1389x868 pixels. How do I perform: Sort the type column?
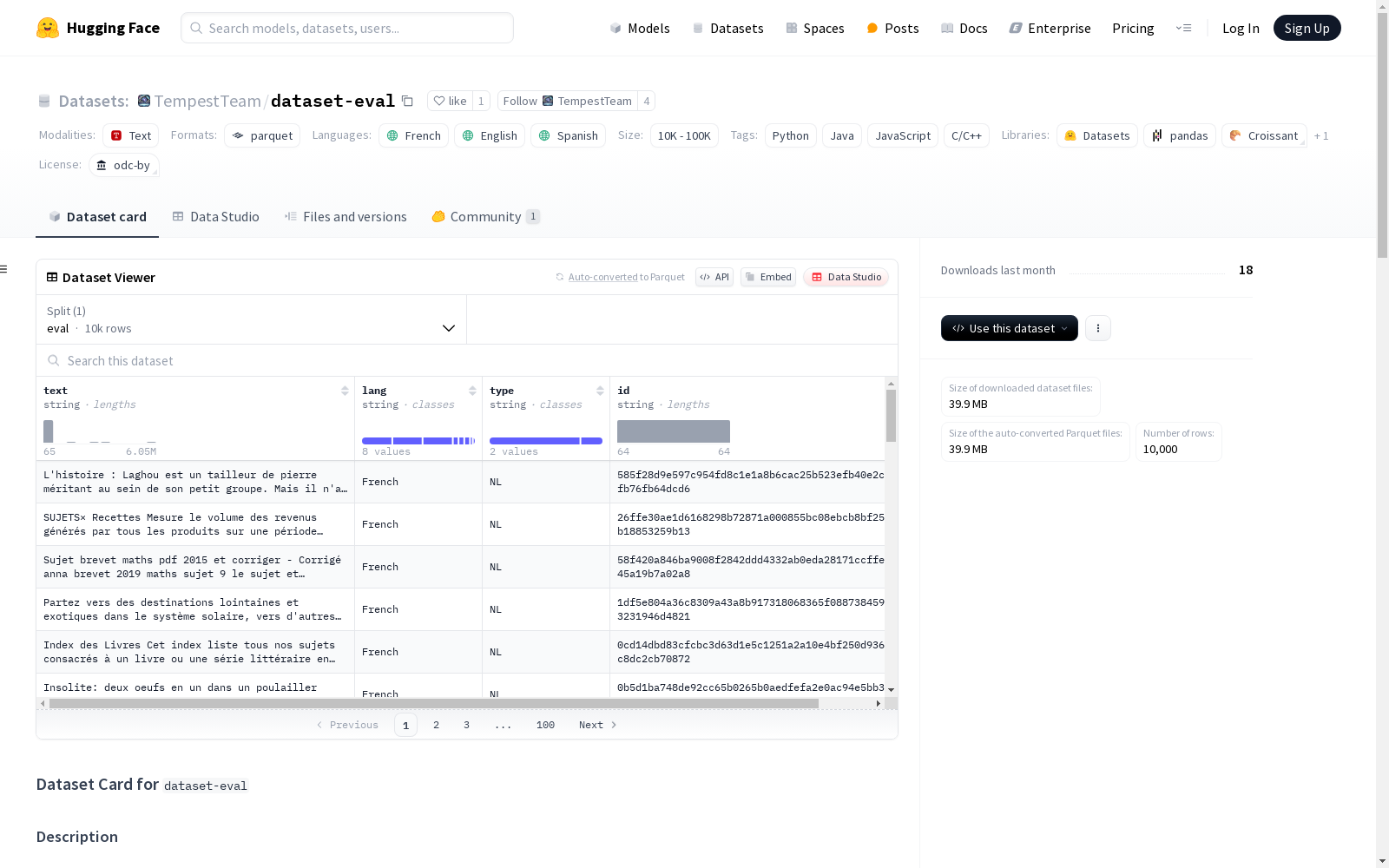pyautogui.click(x=600, y=391)
